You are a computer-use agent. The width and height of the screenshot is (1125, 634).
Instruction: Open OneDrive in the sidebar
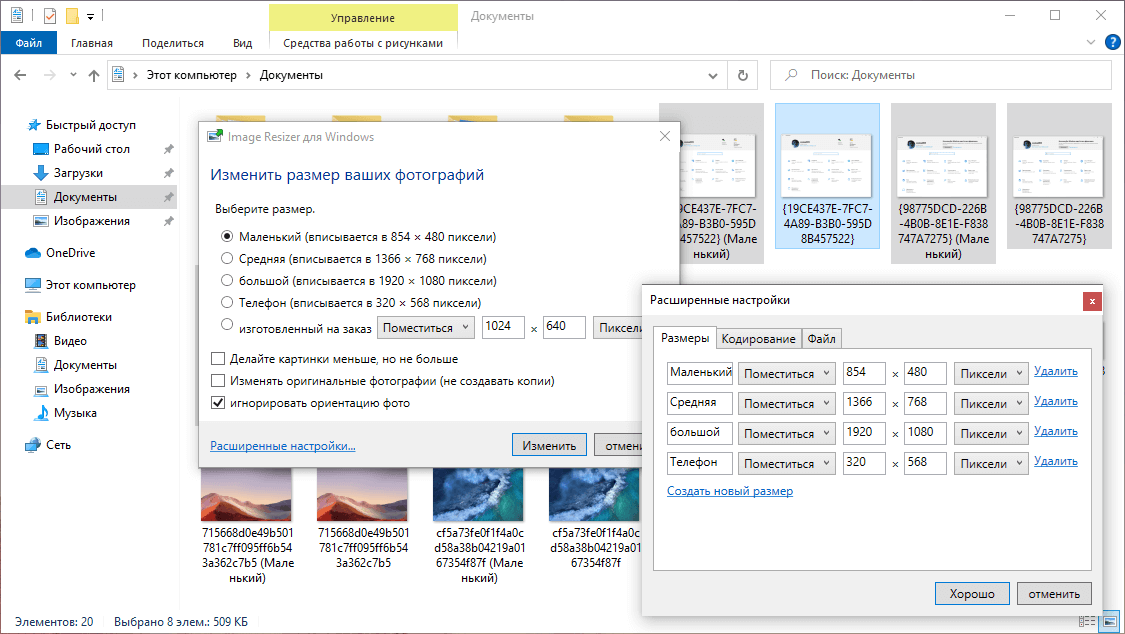pyautogui.click(x=69, y=252)
